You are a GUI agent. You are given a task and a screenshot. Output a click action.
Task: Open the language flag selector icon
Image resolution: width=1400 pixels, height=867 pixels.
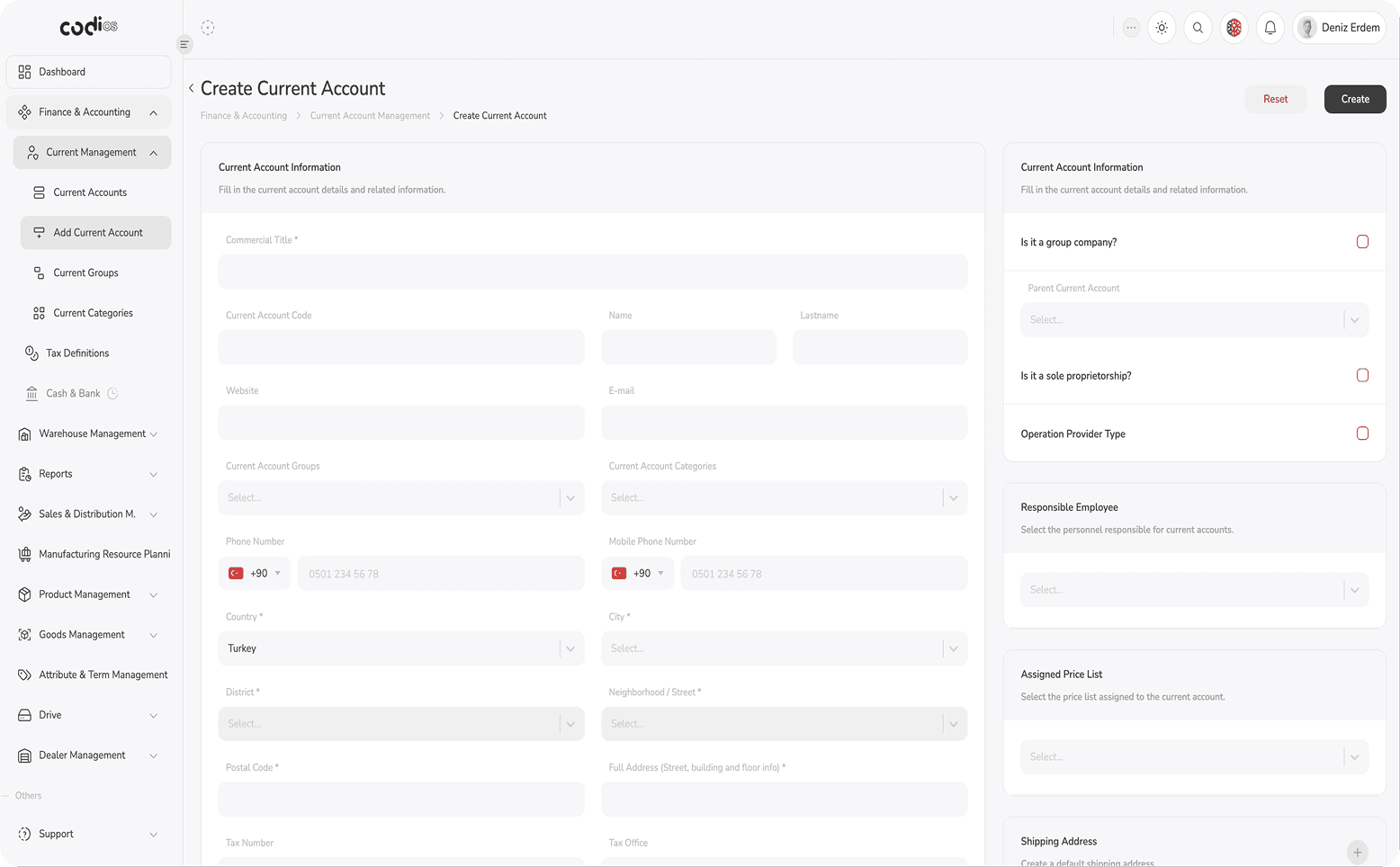(x=1234, y=28)
